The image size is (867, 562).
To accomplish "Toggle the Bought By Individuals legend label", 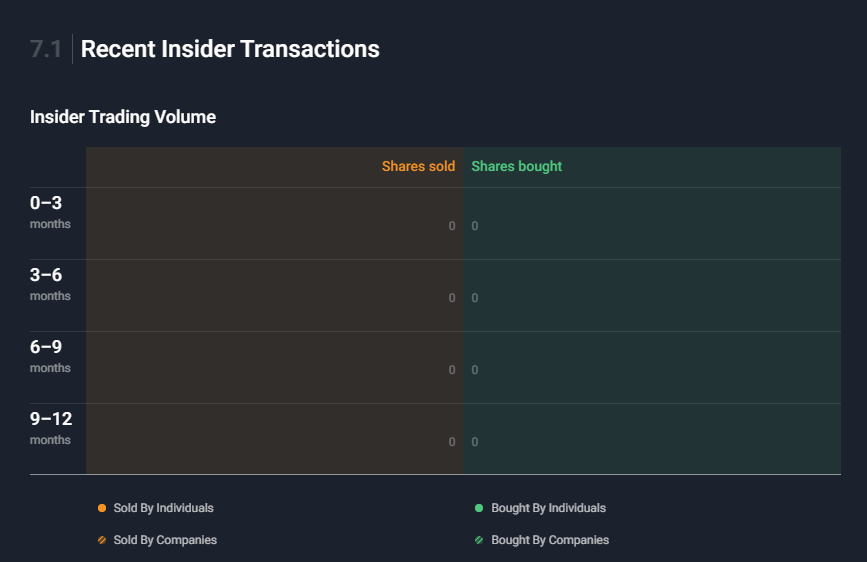I will (x=549, y=508).
